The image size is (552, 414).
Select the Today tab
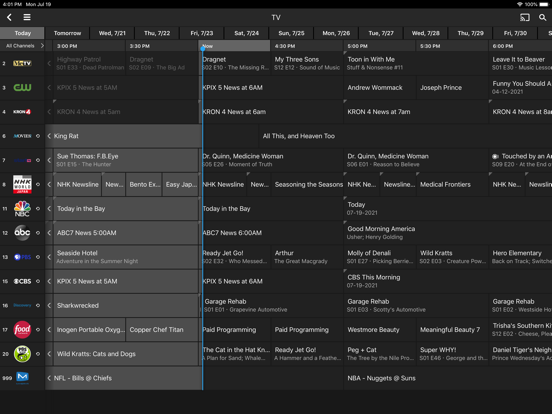click(x=23, y=33)
